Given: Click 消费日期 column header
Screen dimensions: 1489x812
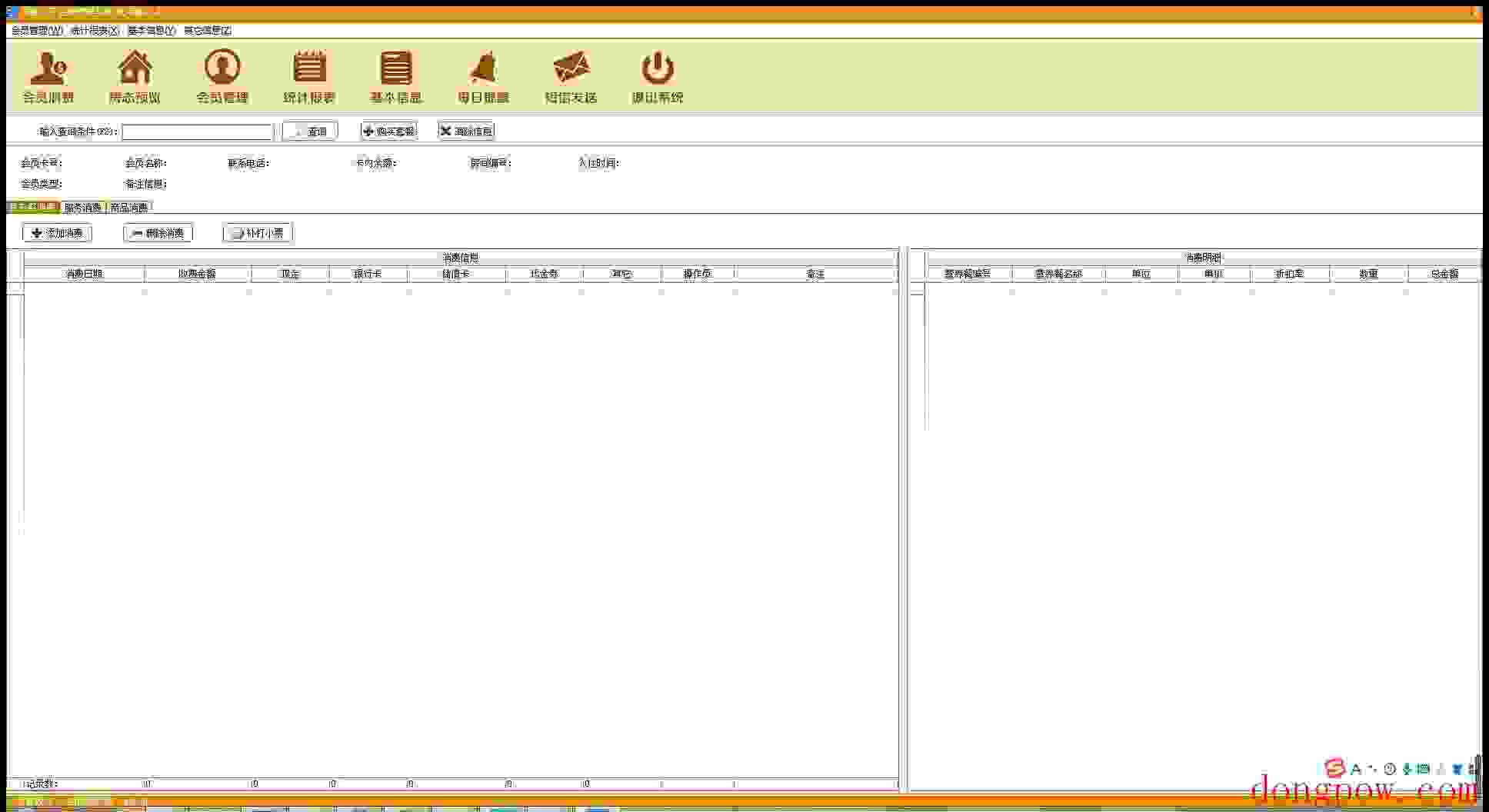Looking at the screenshot, I should (84, 274).
